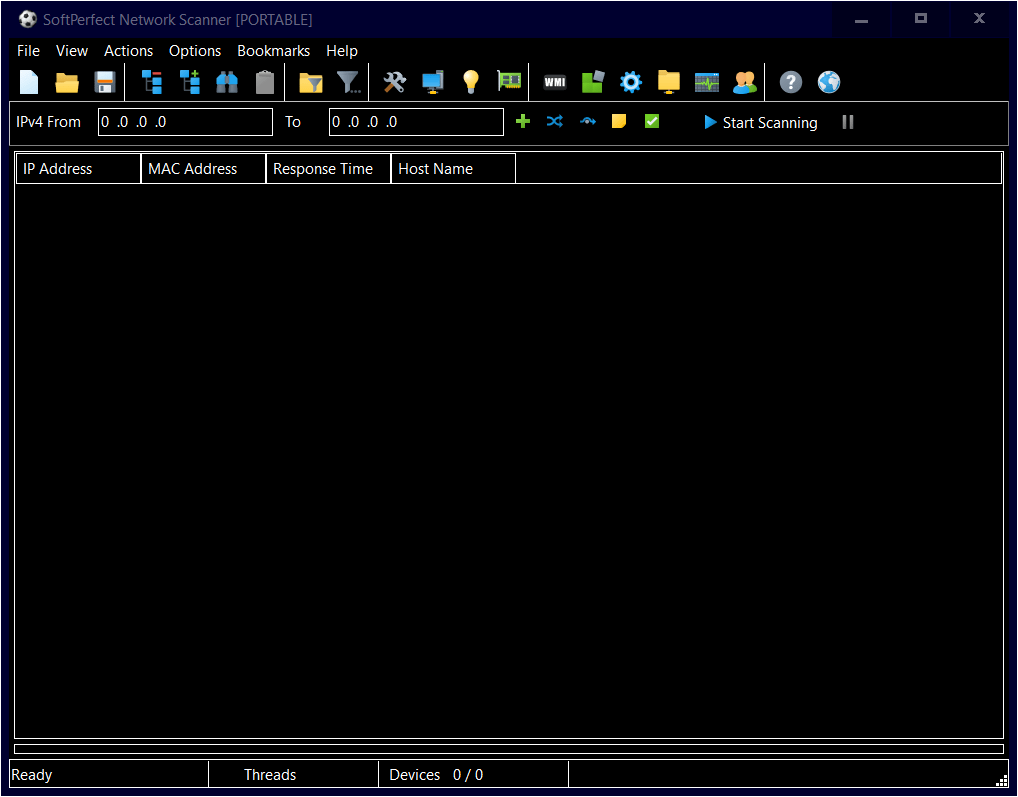Screen dimensions: 1018x797
Task: Click the Start Scanning button
Action: [761, 123]
